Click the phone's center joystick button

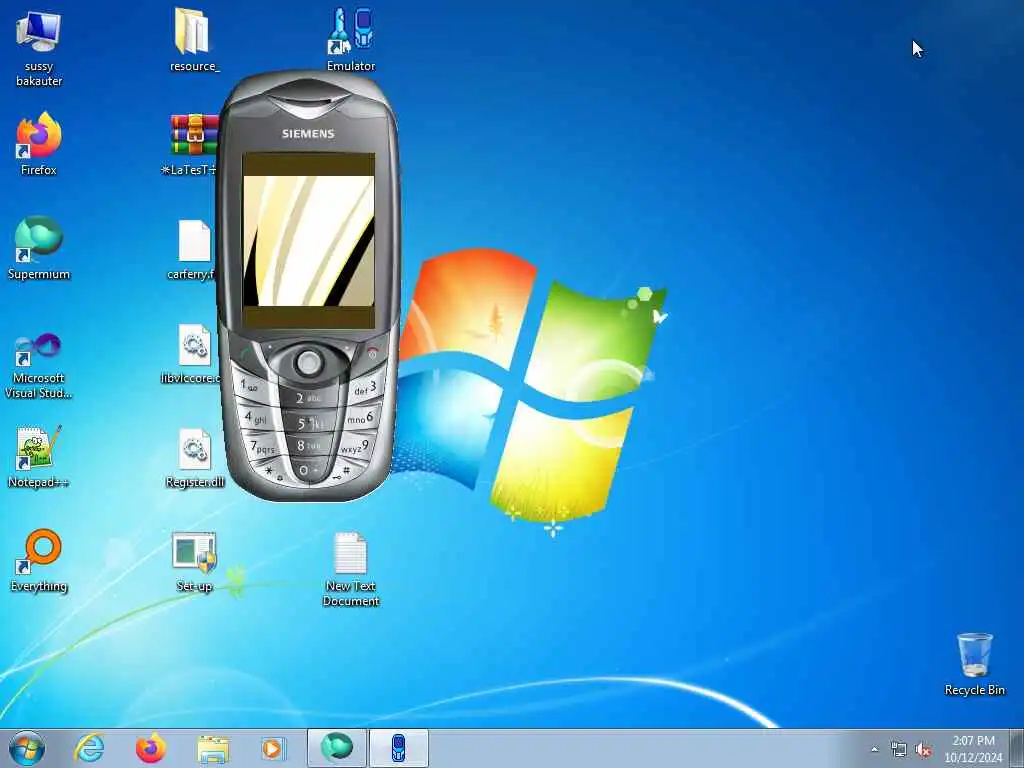tap(308, 362)
